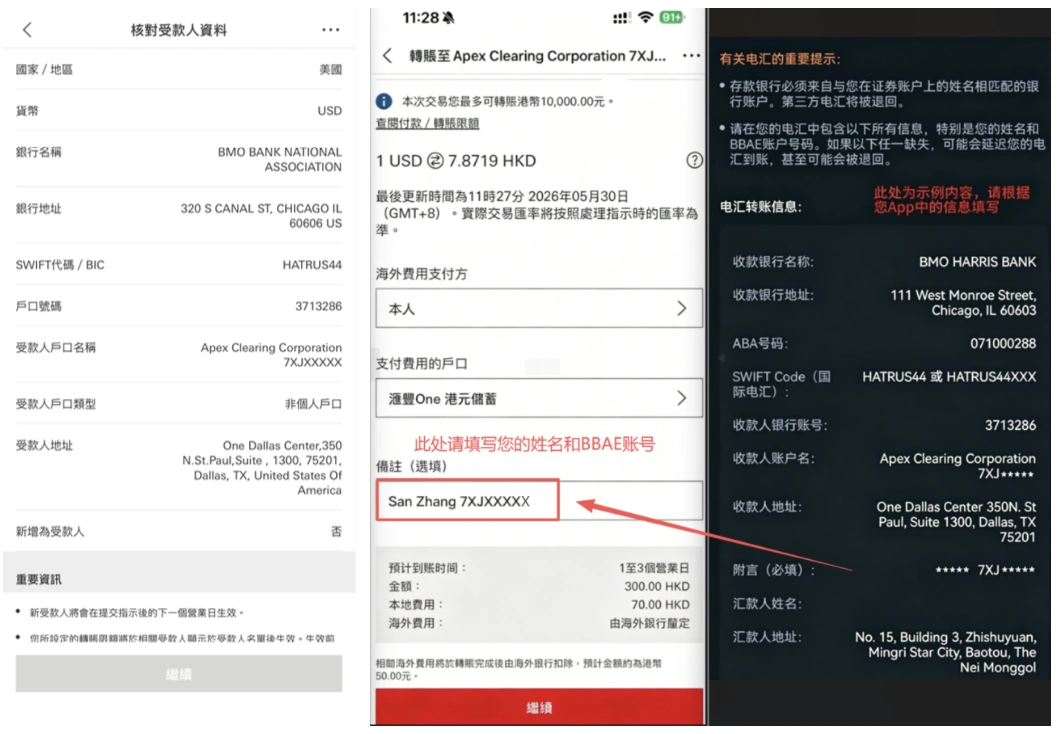Click the 備註 field containing San Zhang 7XJXXXXX
Image resolution: width=1060 pixels, height=734 pixels.
point(539,501)
